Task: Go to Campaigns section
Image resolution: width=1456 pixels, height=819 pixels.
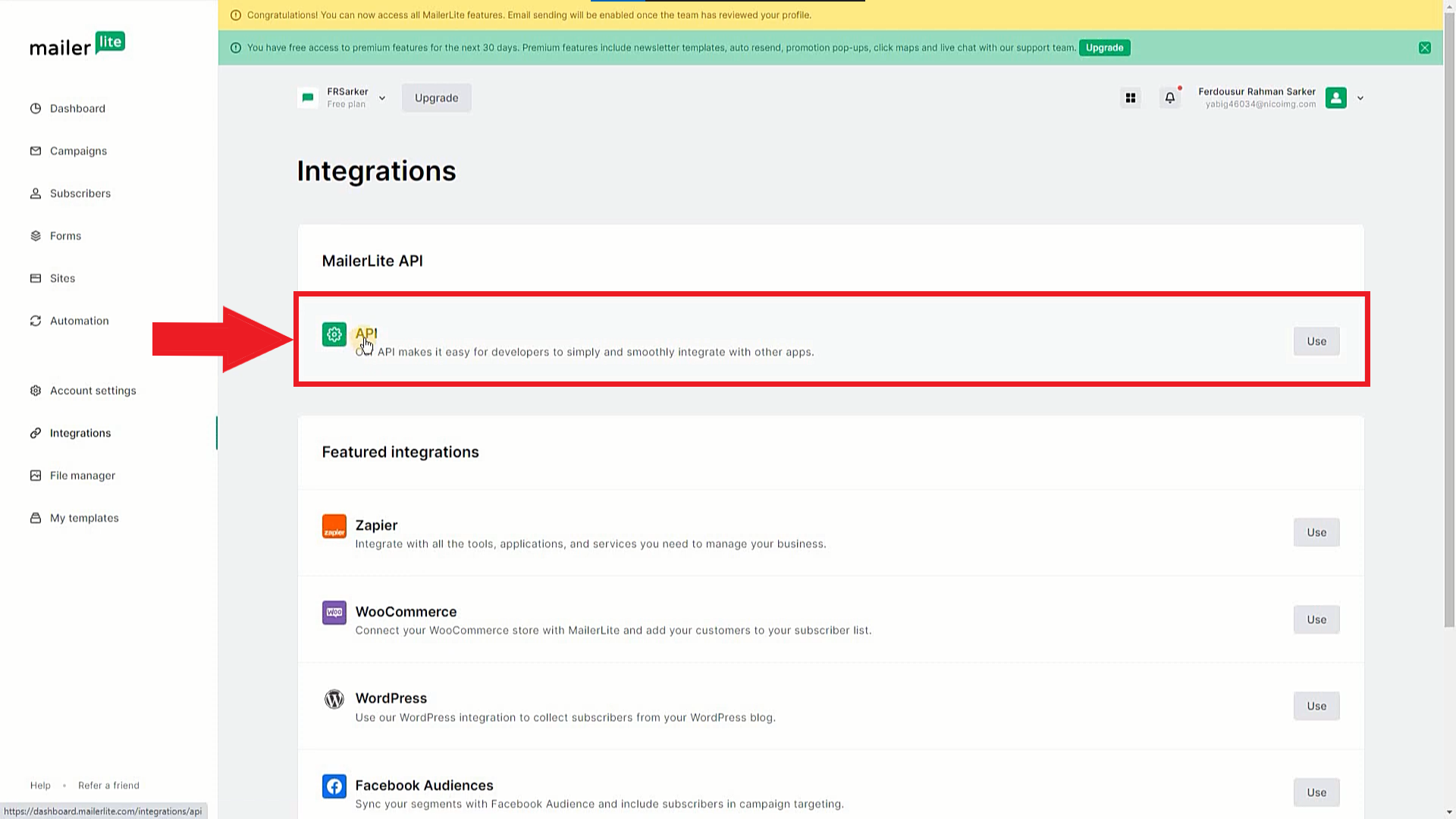Action: [78, 151]
